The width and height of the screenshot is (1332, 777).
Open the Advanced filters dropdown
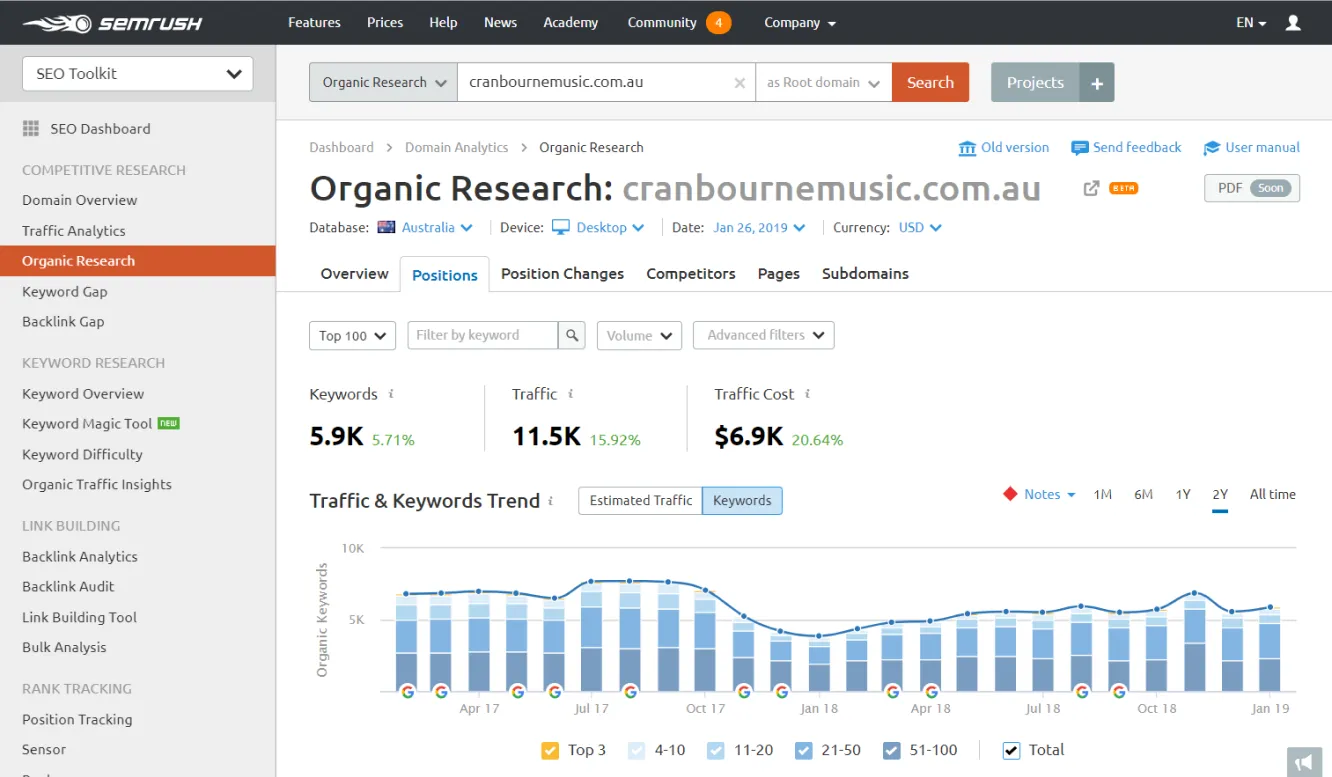click(764, 335)
